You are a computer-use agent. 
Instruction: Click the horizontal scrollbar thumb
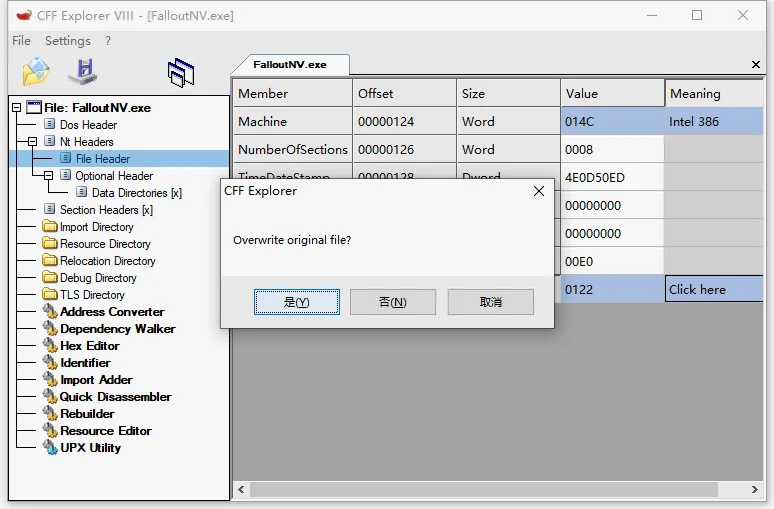coord(484,489)
